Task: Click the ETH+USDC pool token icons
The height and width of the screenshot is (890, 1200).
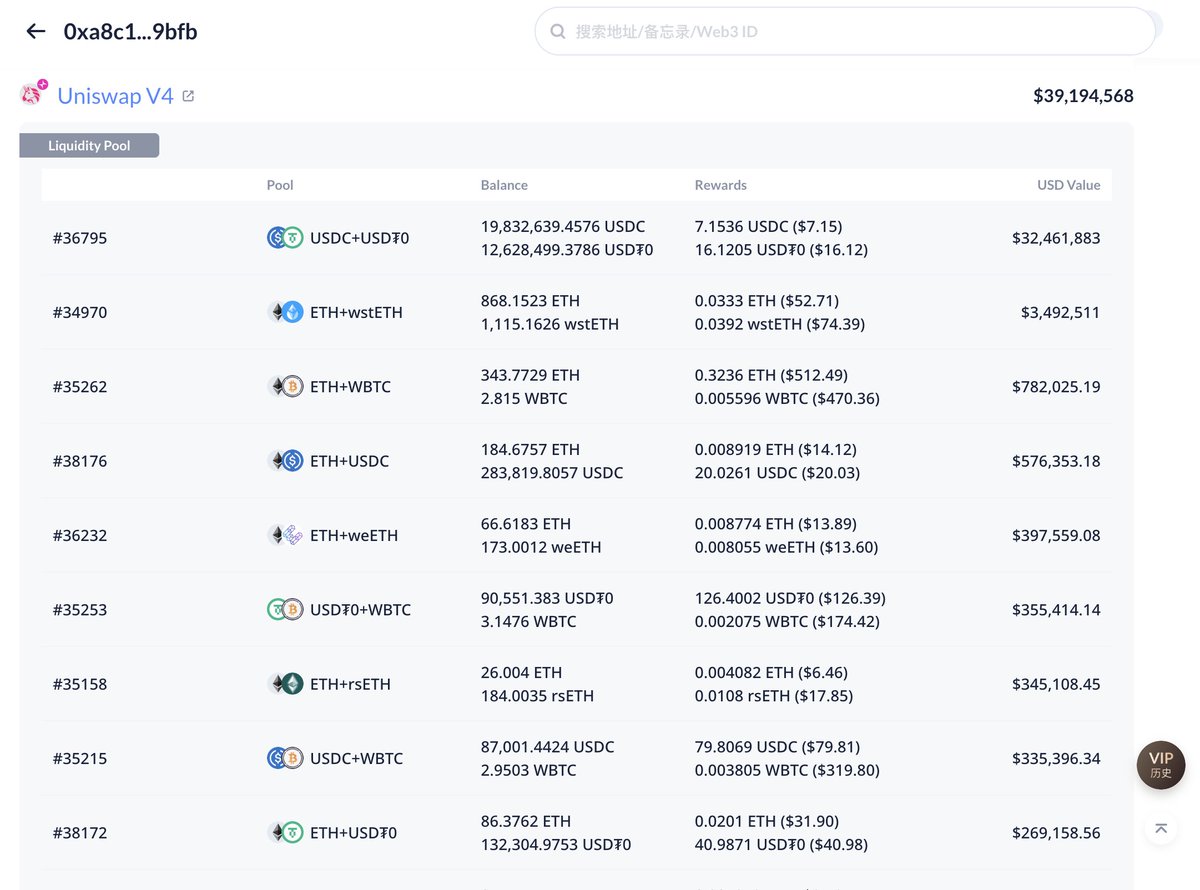Action: (285, 461)
